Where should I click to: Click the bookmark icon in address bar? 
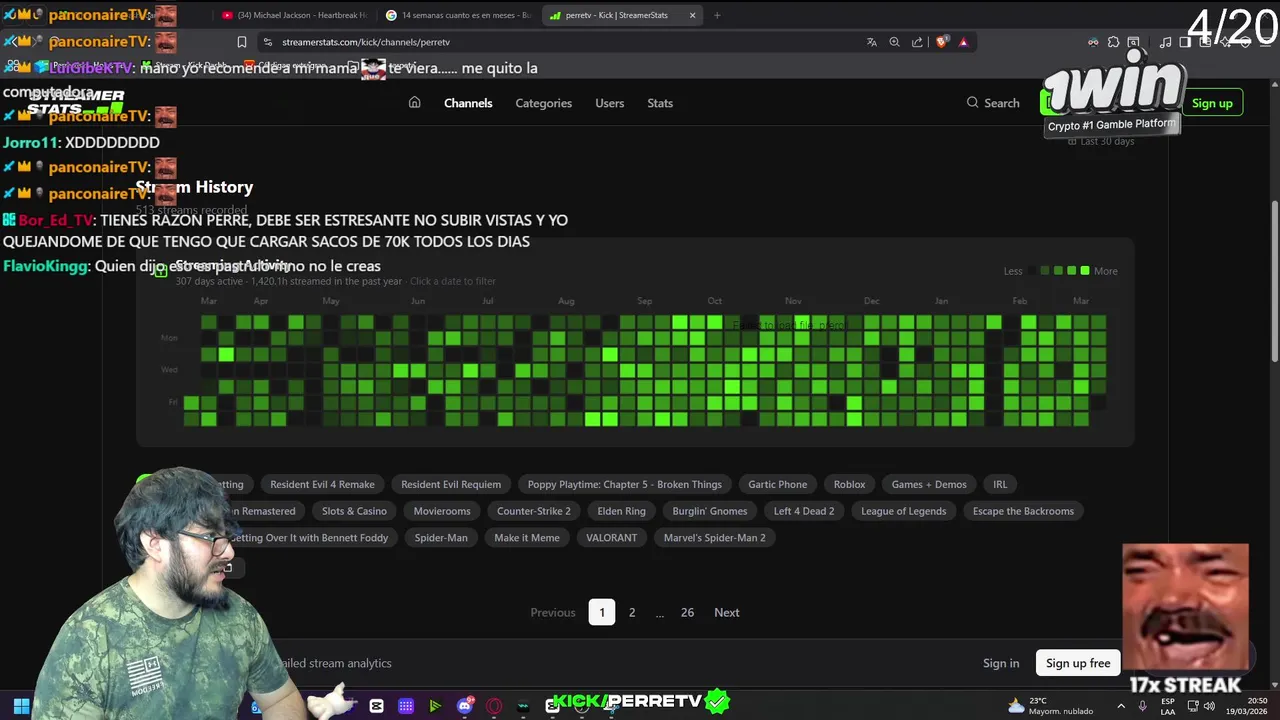coord(241,42)
